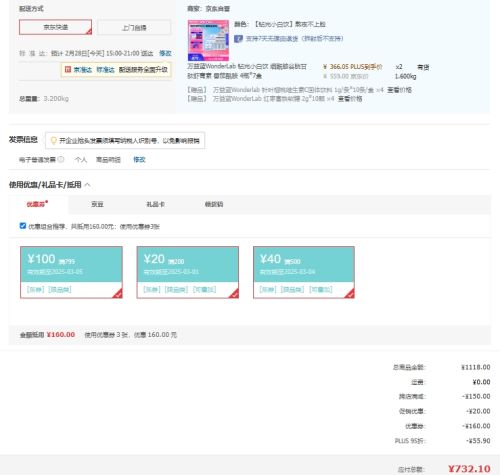Click the red ¥160.00 deduction amount
Image resolution: width=500 pixels, height=475 pixels.
(61, 335)
